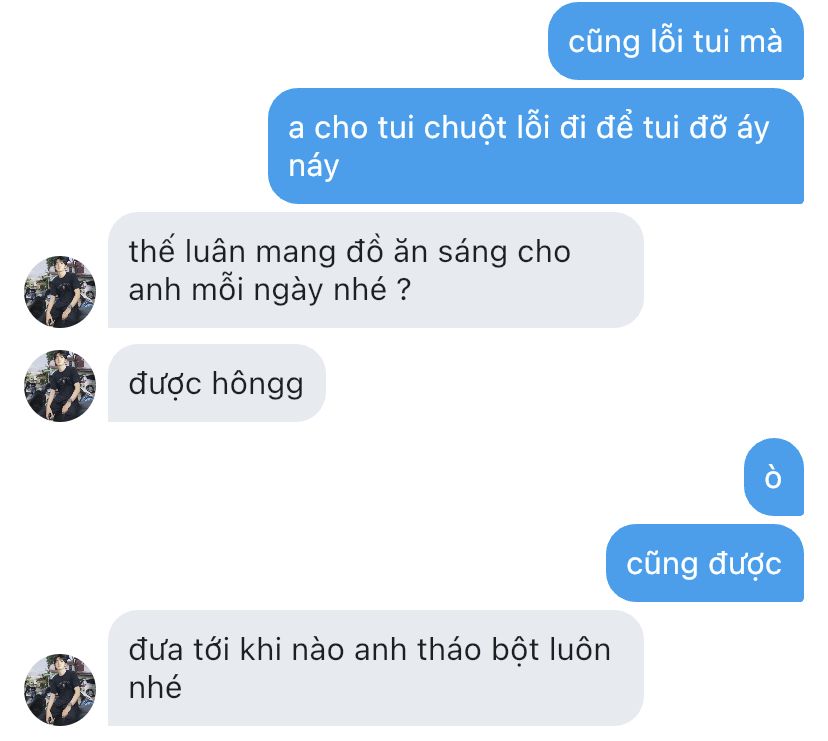Tap the small blue 'ò' bubble
Image resolution: width=828 pixels, height=741 pixels.
click(774, 477)
